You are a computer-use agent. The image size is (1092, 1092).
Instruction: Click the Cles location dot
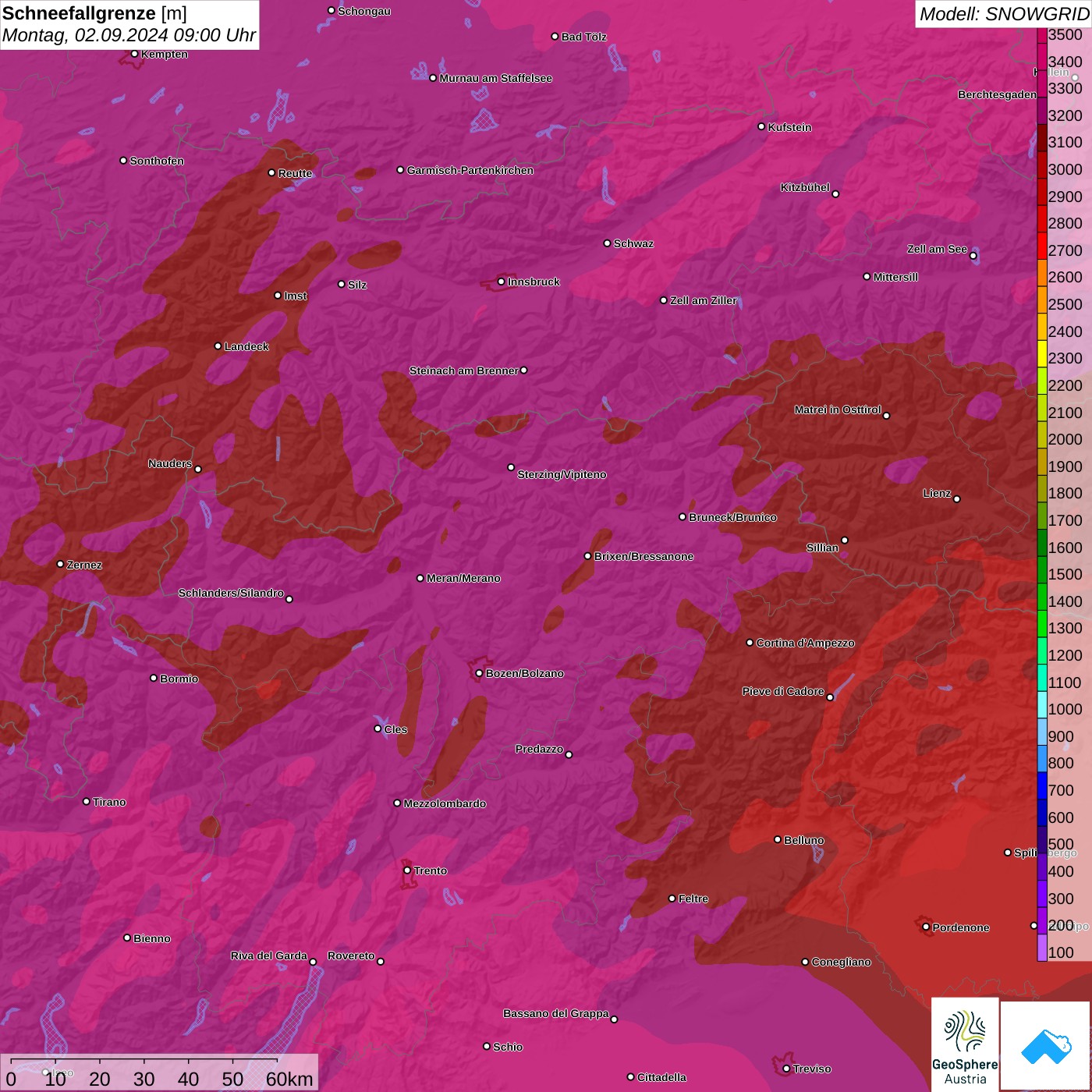378,729
